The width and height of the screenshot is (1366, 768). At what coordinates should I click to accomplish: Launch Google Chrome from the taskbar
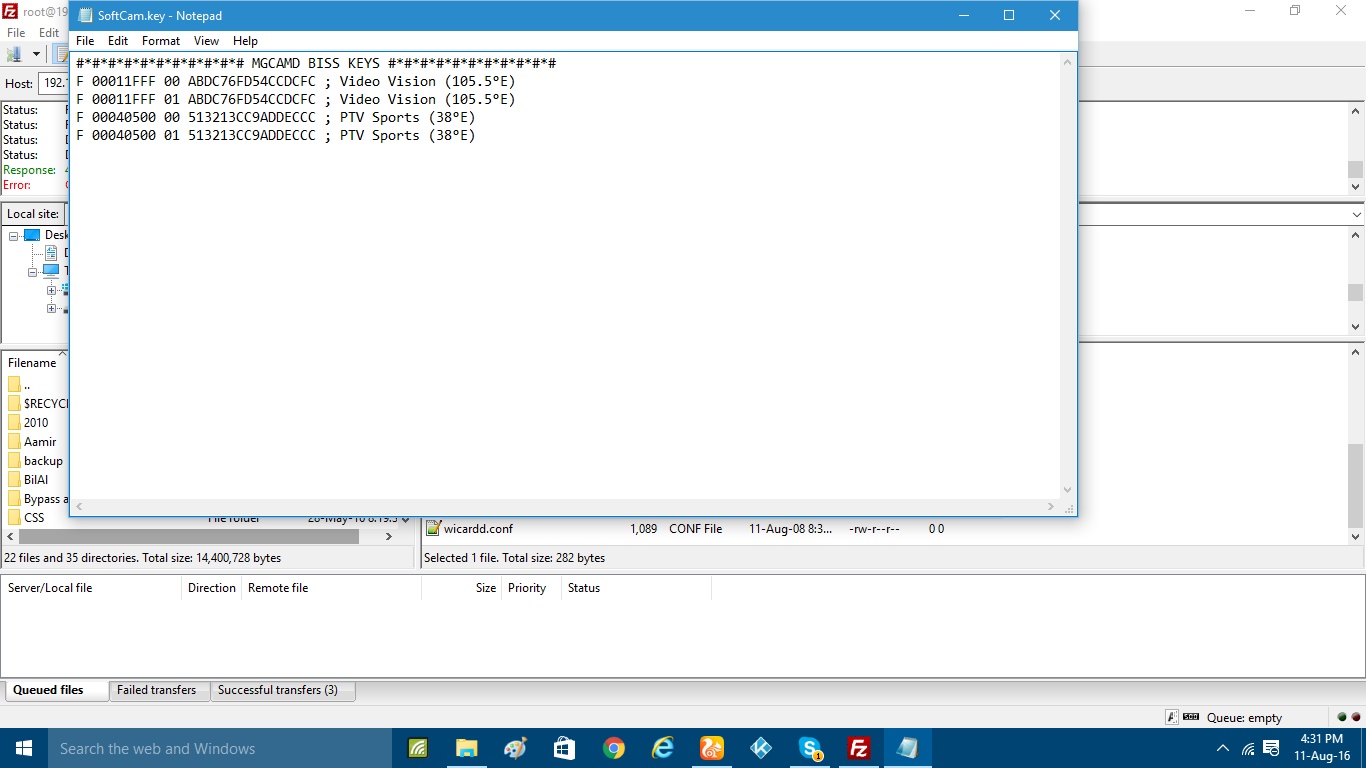614,748
